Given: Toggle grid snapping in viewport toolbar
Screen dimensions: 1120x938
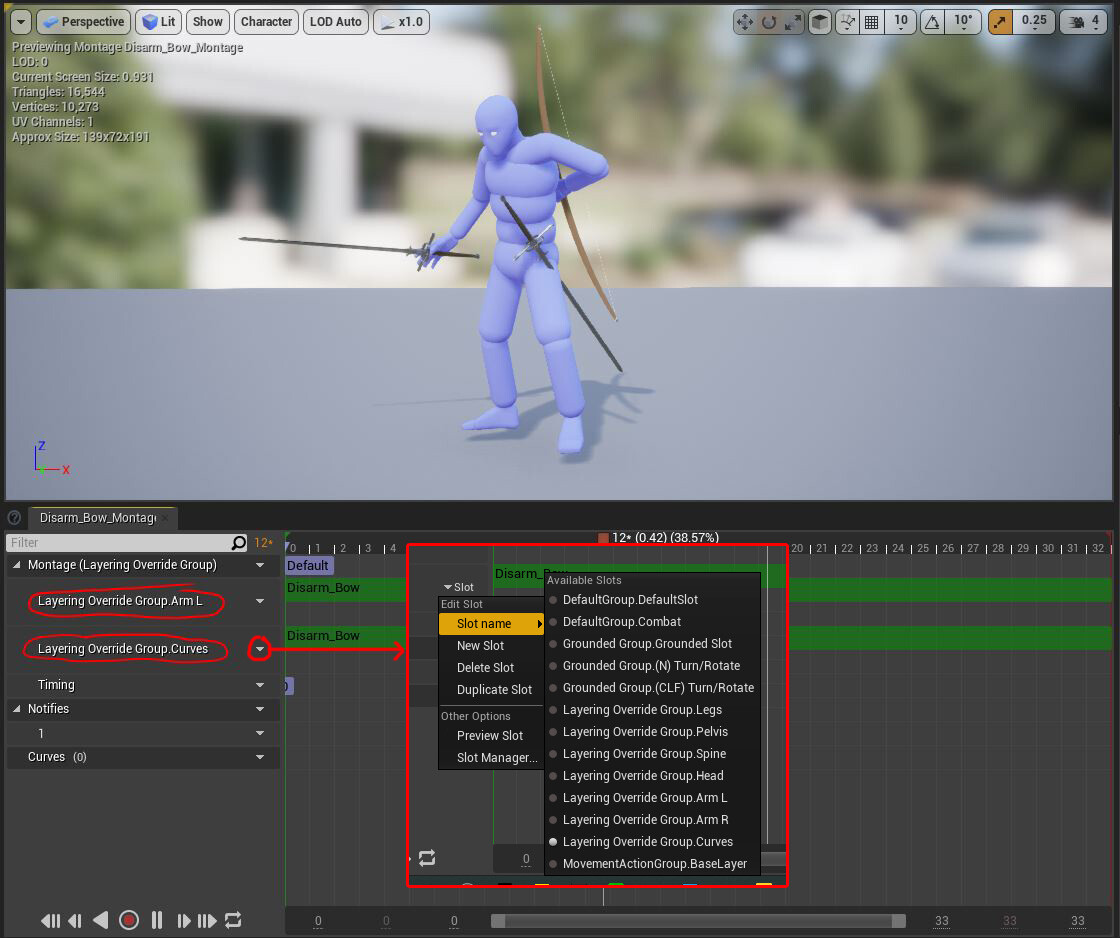Looking at the screenshot, I should pos(871,21).
